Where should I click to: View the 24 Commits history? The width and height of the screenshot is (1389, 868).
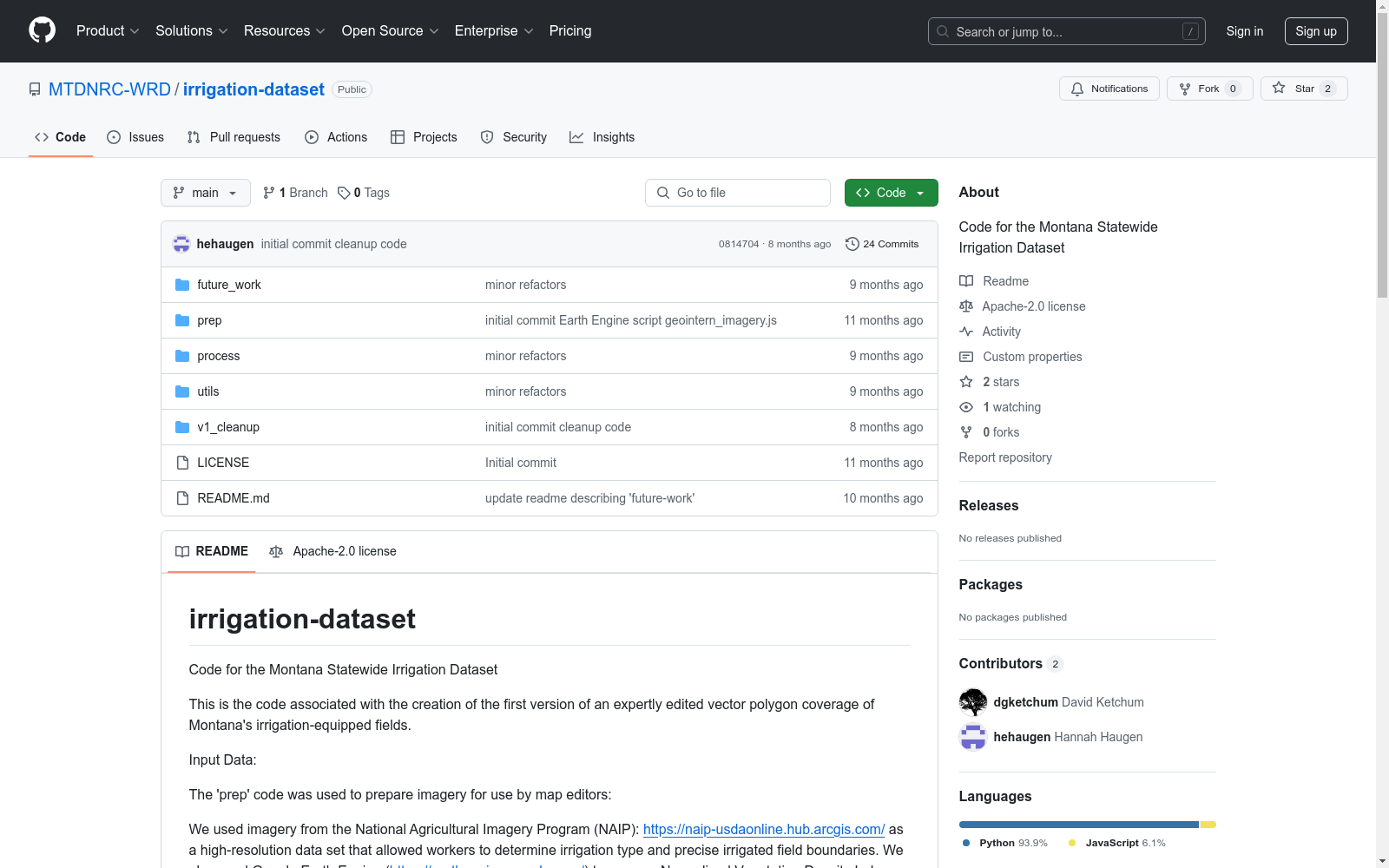coord(882,244)
